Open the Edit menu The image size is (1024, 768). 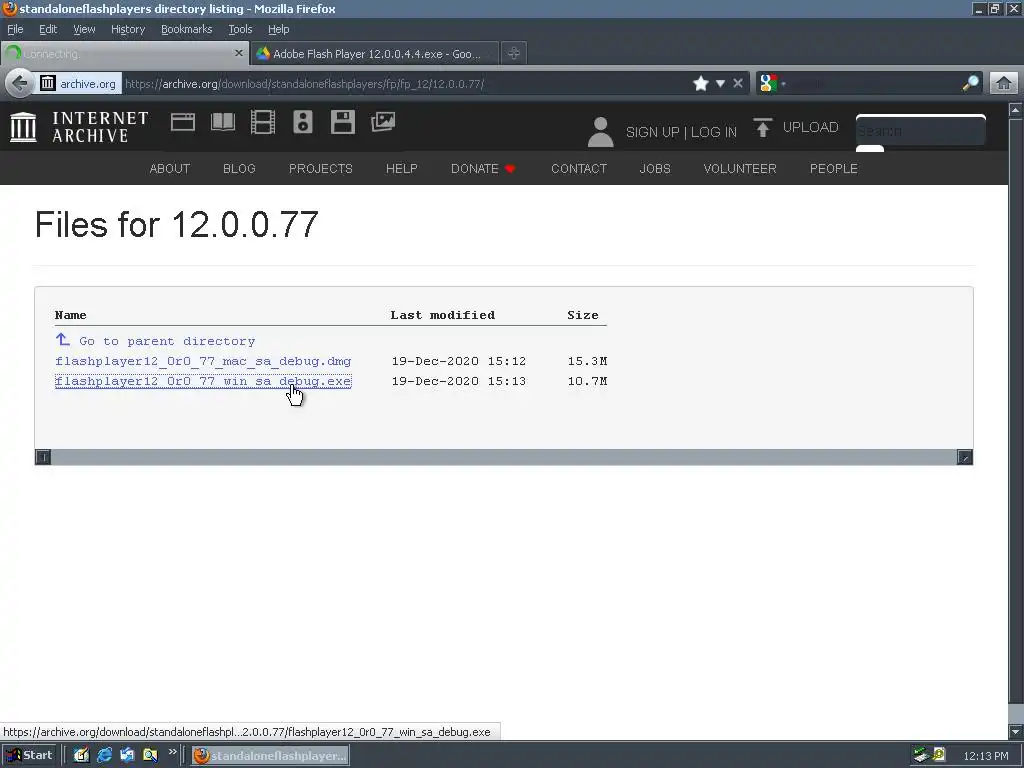click(x=48, y=29)
